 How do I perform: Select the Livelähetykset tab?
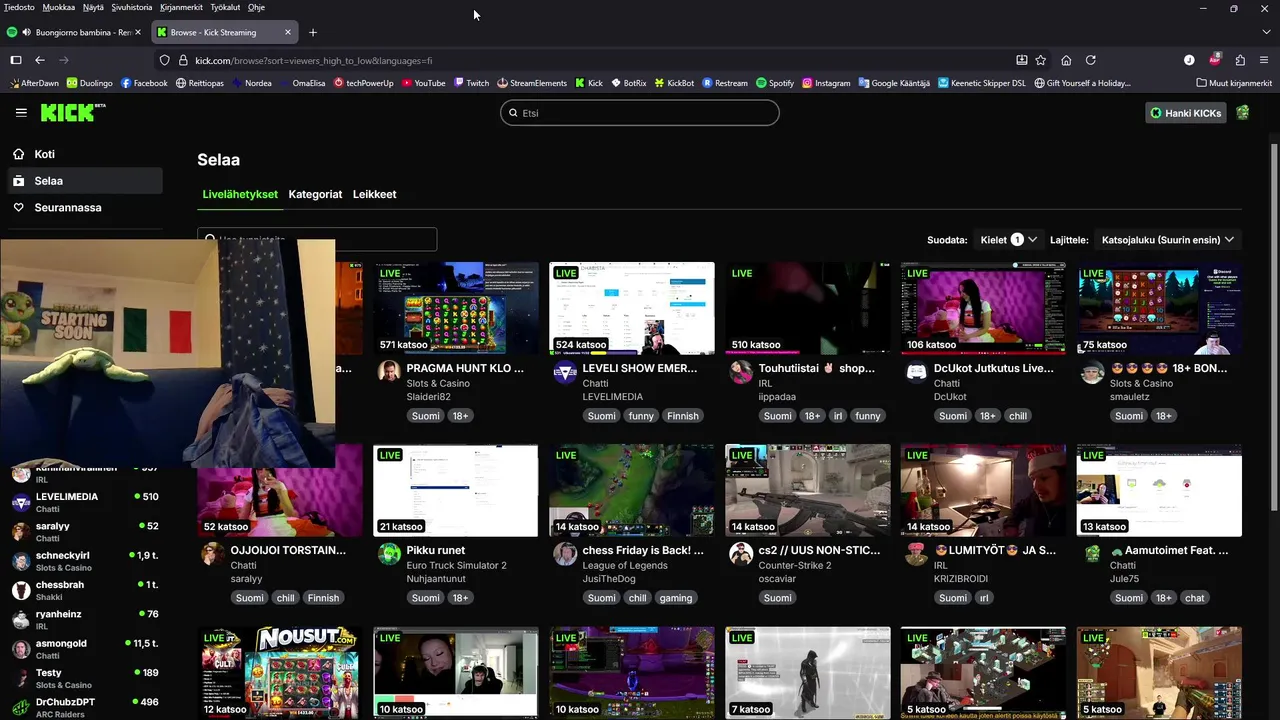tap(240, 194)
